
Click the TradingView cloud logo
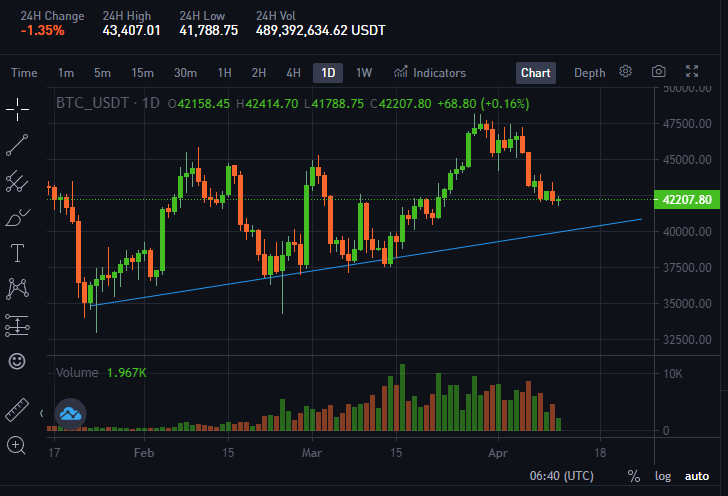coord(71,413)
